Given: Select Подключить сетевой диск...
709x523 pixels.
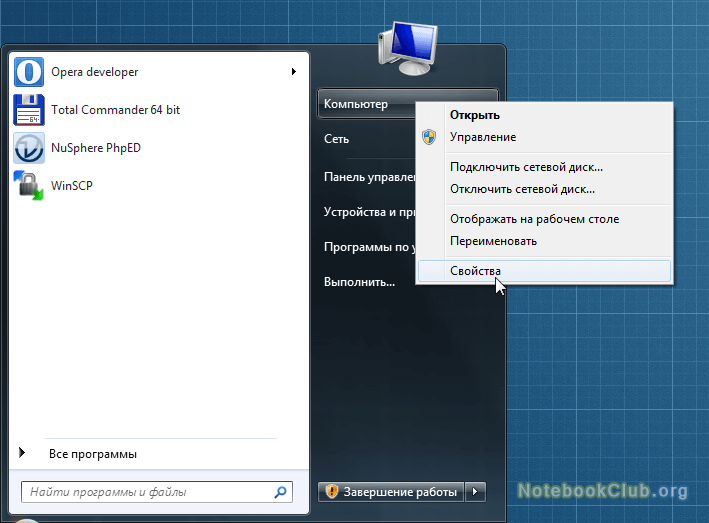Looking at the screenshot, I should pos(544,167).
